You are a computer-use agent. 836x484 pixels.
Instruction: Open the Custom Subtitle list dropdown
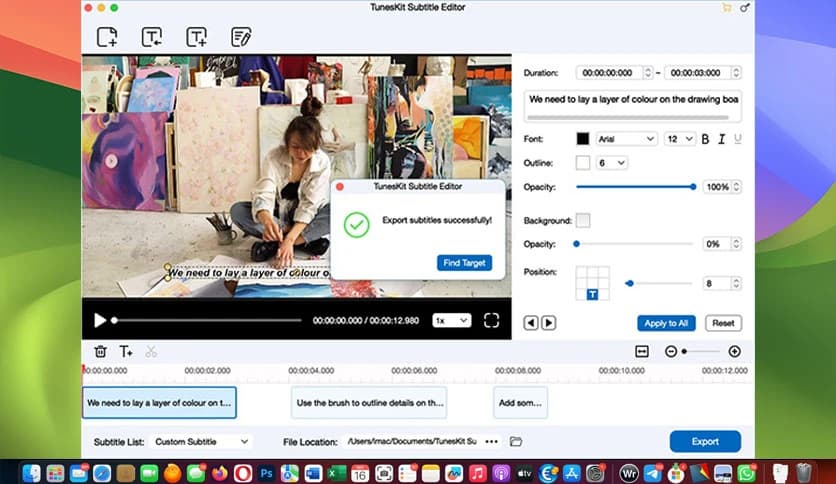pyautogui.click(x=202, y=441)
